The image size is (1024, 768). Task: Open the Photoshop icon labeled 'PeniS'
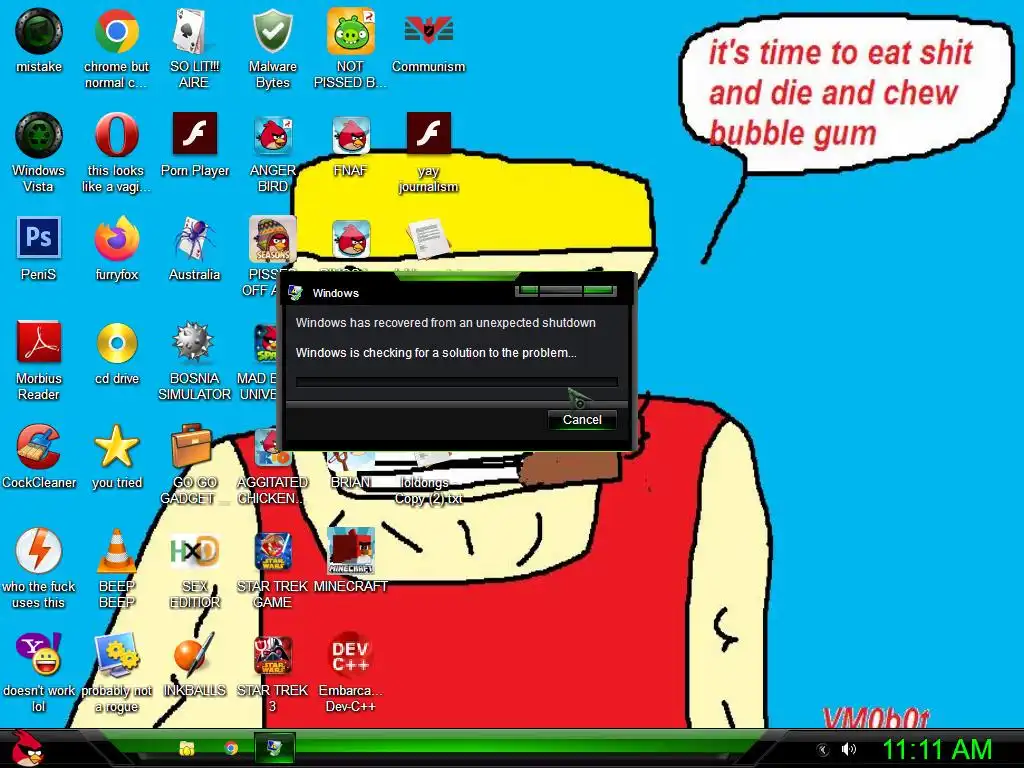39,238
